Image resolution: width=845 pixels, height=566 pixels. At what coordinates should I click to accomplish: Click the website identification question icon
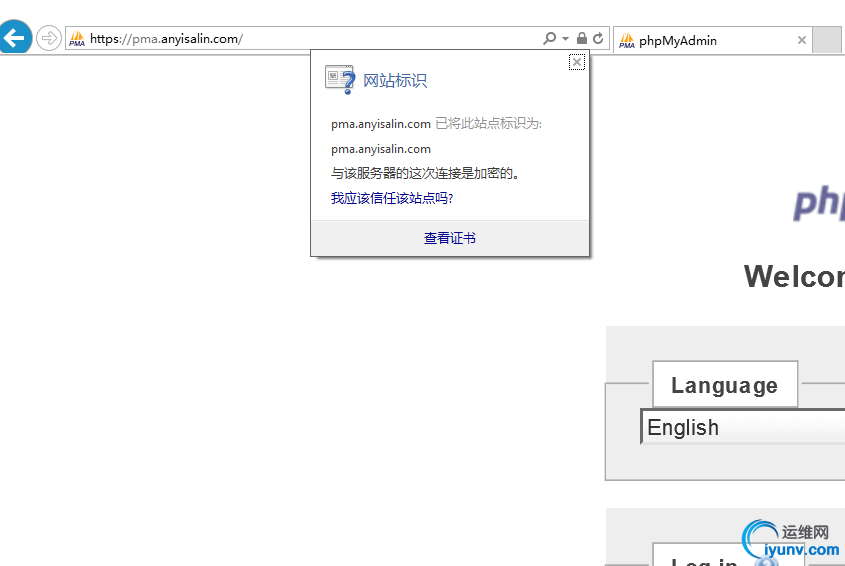tap(340, 79)
